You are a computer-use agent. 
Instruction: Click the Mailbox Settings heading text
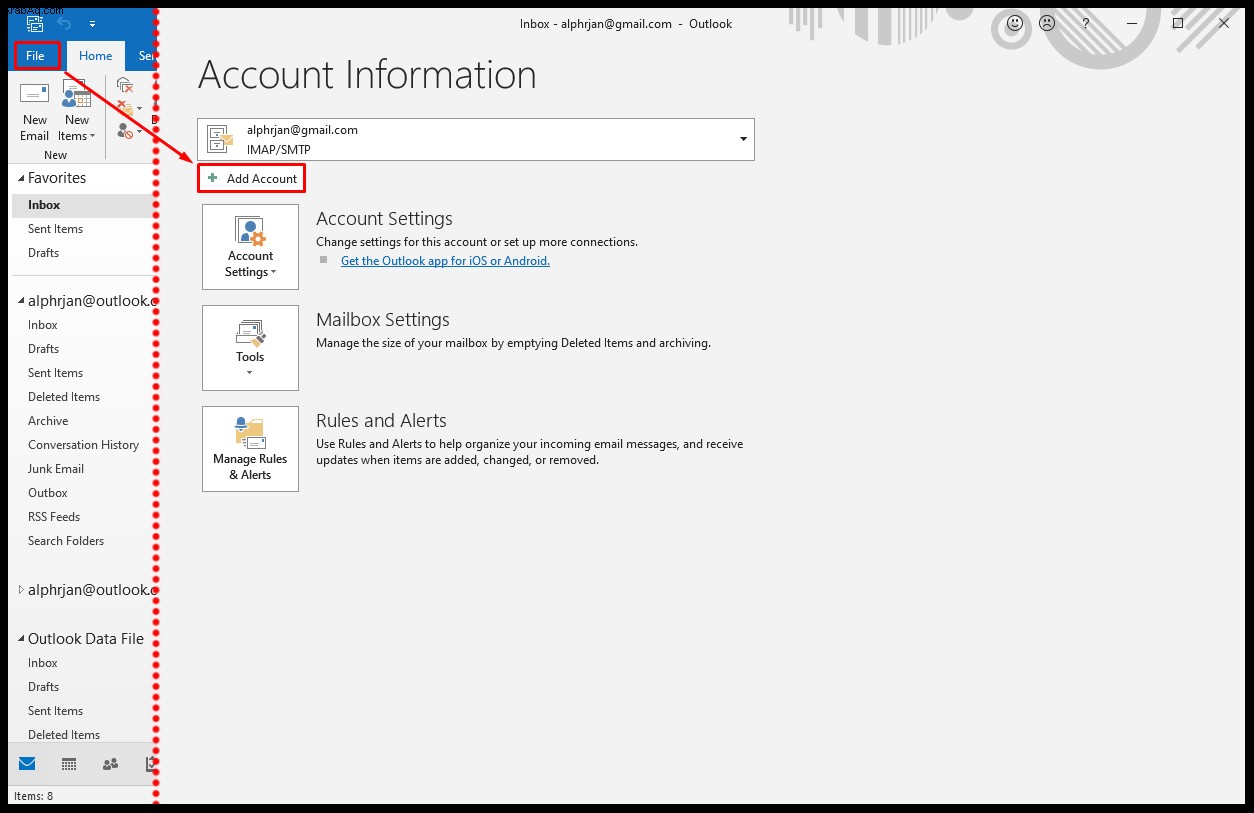[x=383, y=320]
